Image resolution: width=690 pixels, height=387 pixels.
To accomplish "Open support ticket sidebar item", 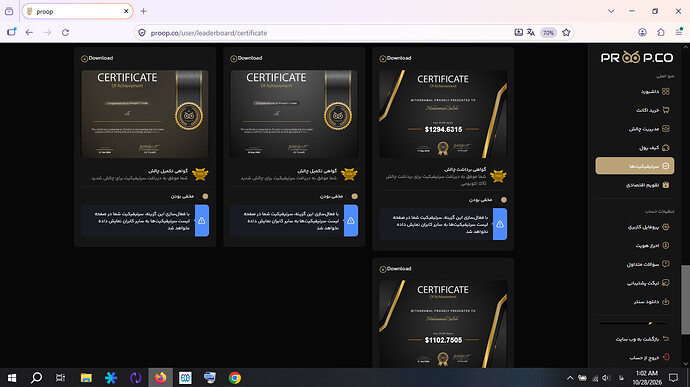I will click(648, 283).
